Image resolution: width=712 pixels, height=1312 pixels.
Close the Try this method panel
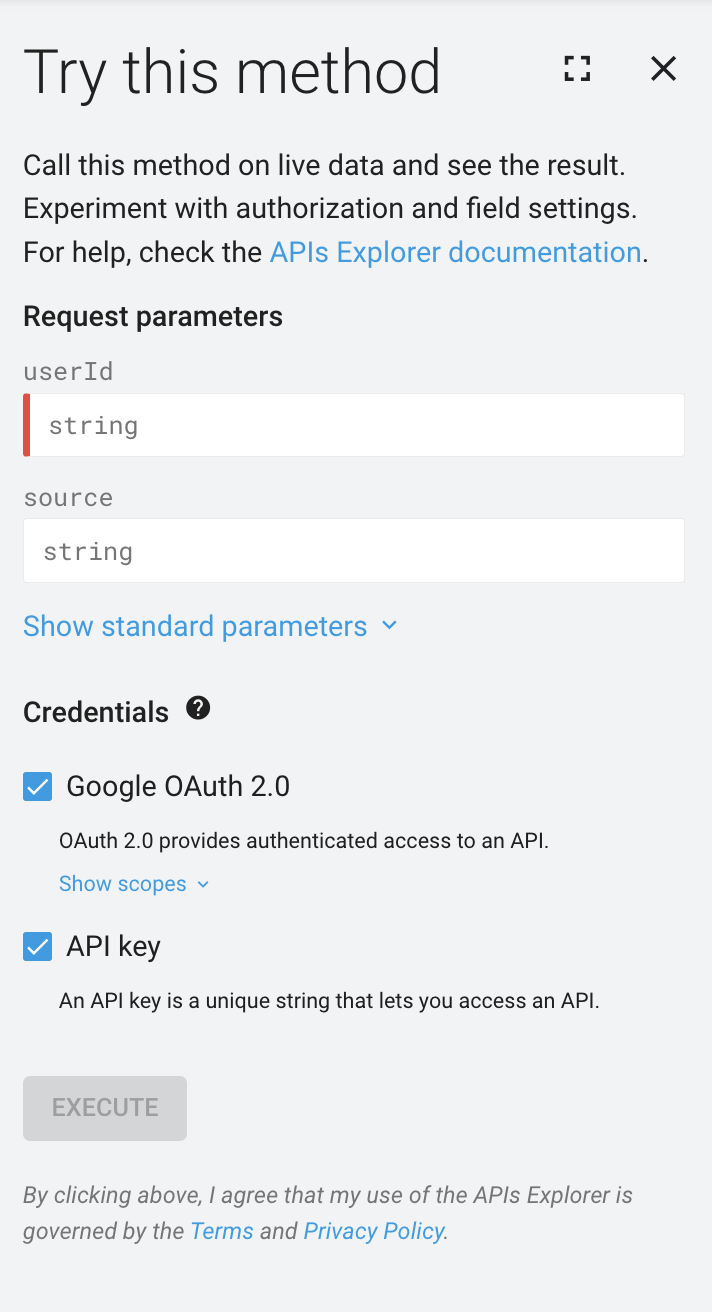click(x=663, y=69)
